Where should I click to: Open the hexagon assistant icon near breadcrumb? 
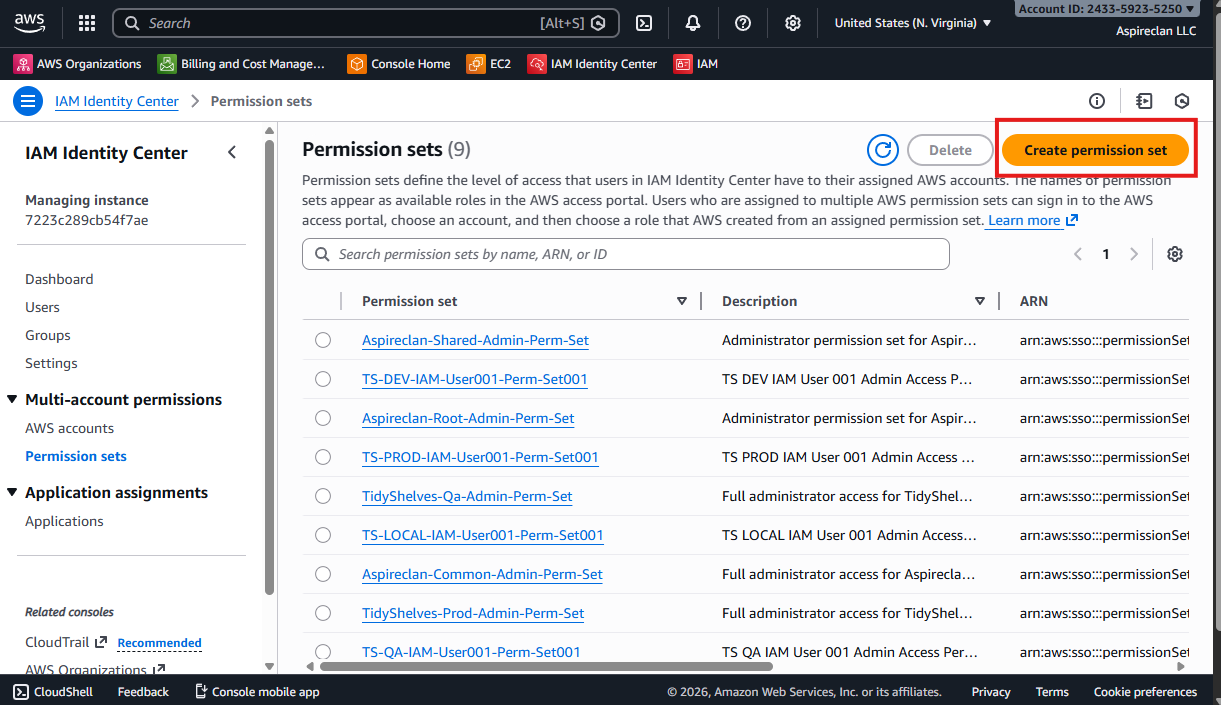tap(1182, 101)
